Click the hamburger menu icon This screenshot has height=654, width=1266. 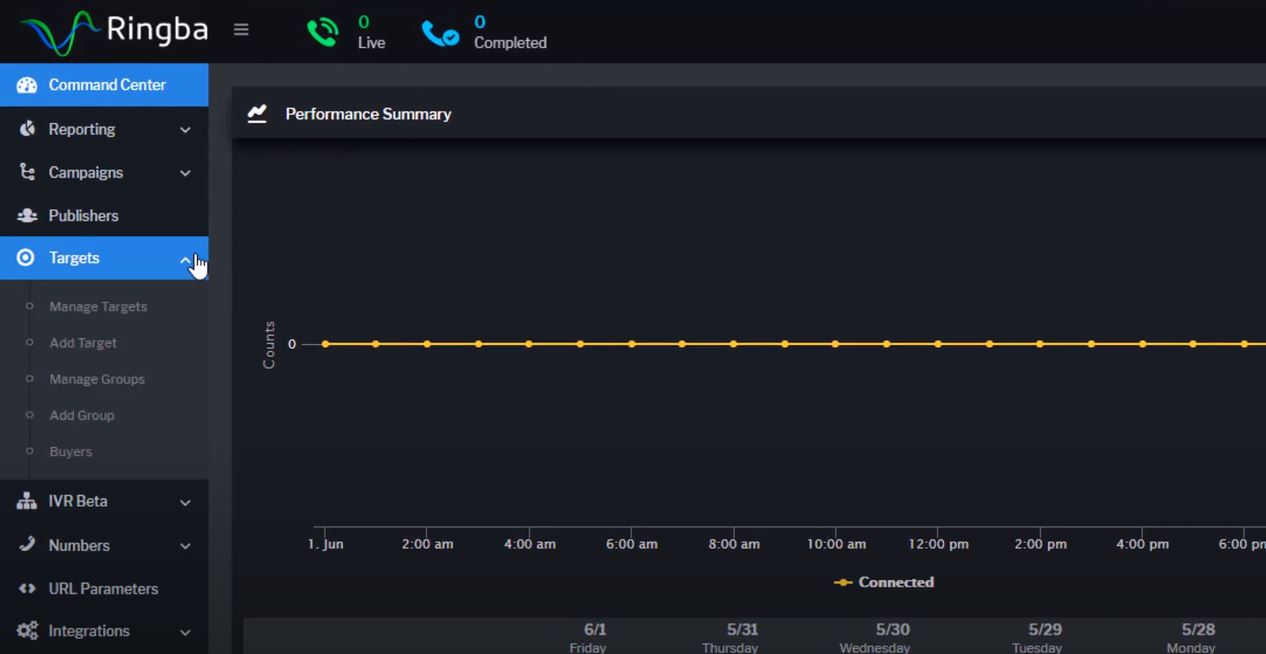tap(241, 30)
